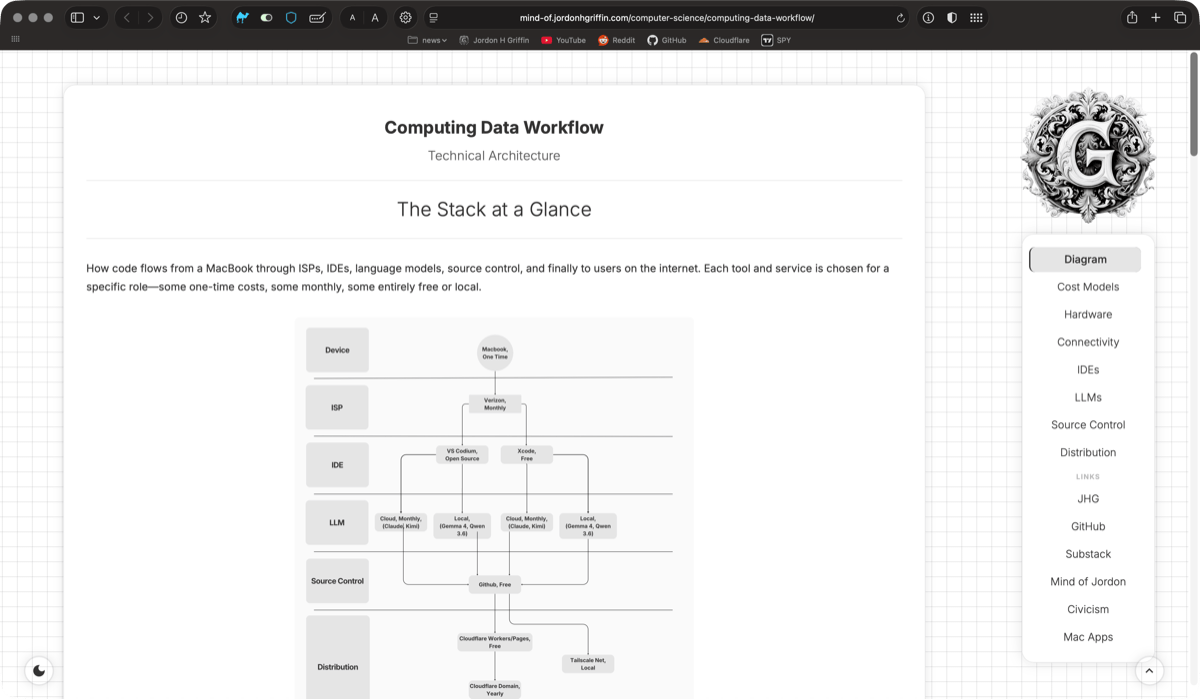Open the YouTube bookmark
The height and width of the screenshot is (699, 1200).
click(564, 40)
